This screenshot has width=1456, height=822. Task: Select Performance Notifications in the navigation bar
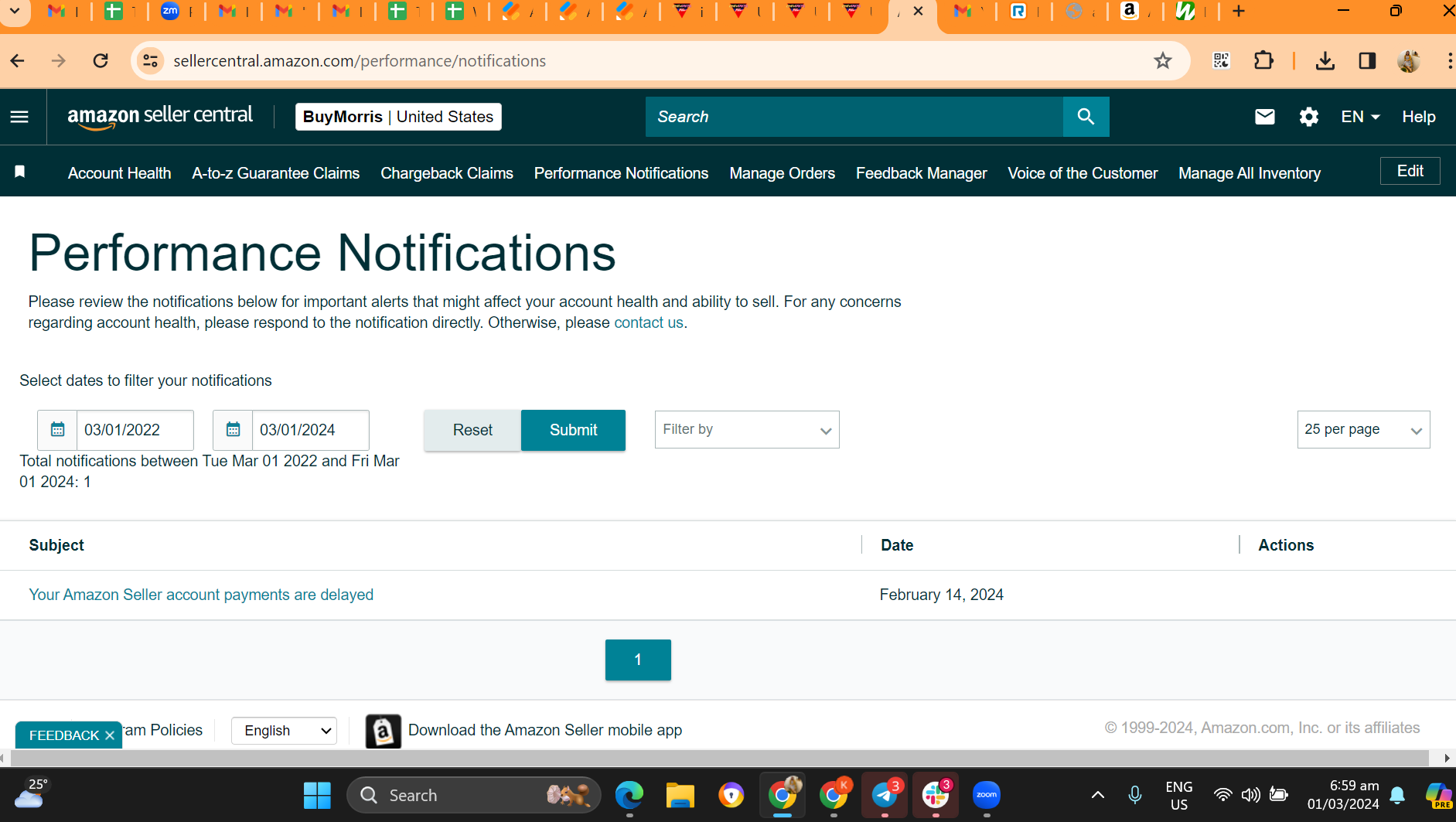622,173
